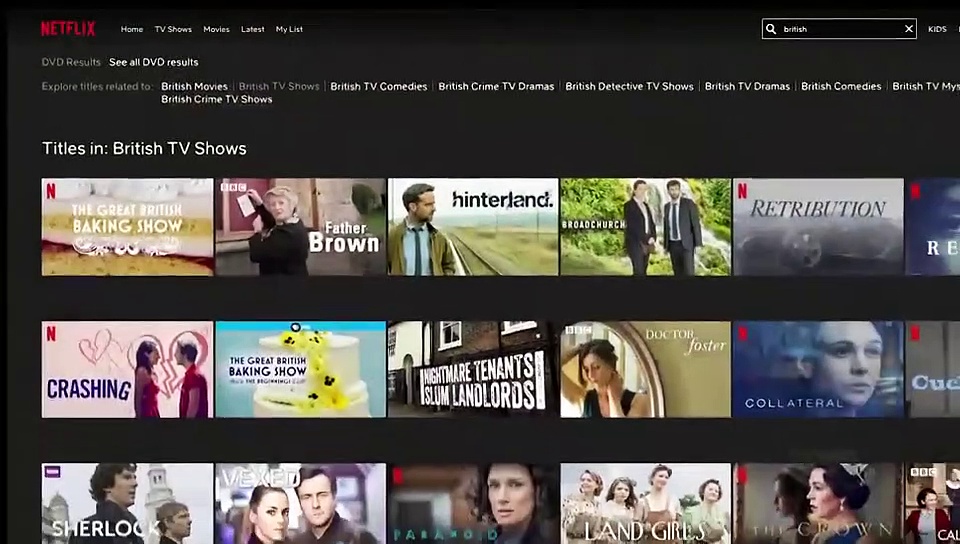Open the TV Shows menu

point(173,29)
